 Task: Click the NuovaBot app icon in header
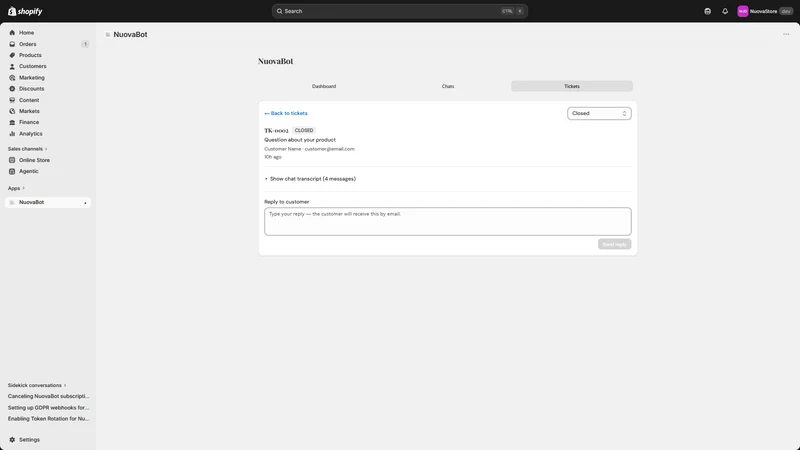coord(108,35)
